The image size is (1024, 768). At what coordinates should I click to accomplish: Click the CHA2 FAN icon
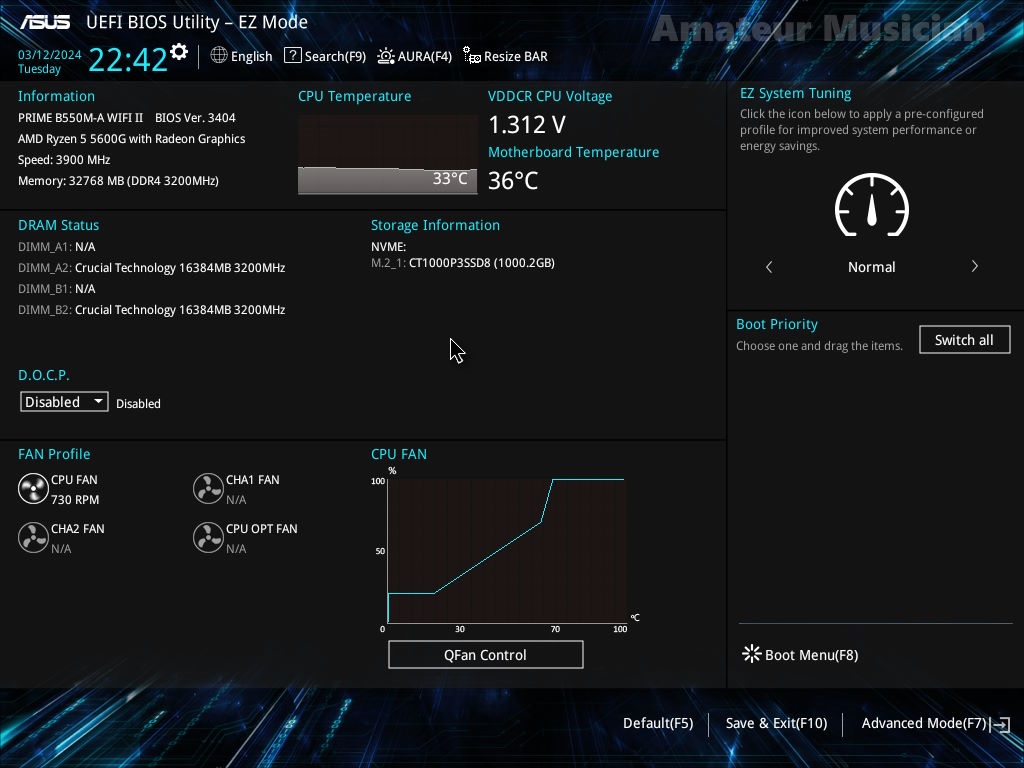pos(33,538)
